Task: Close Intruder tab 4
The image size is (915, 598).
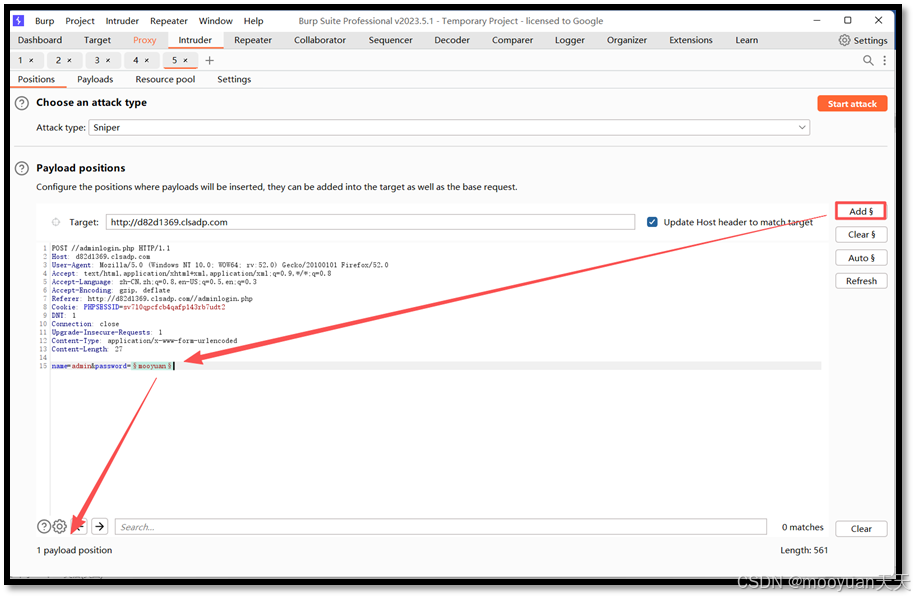Action: [146, 60]
